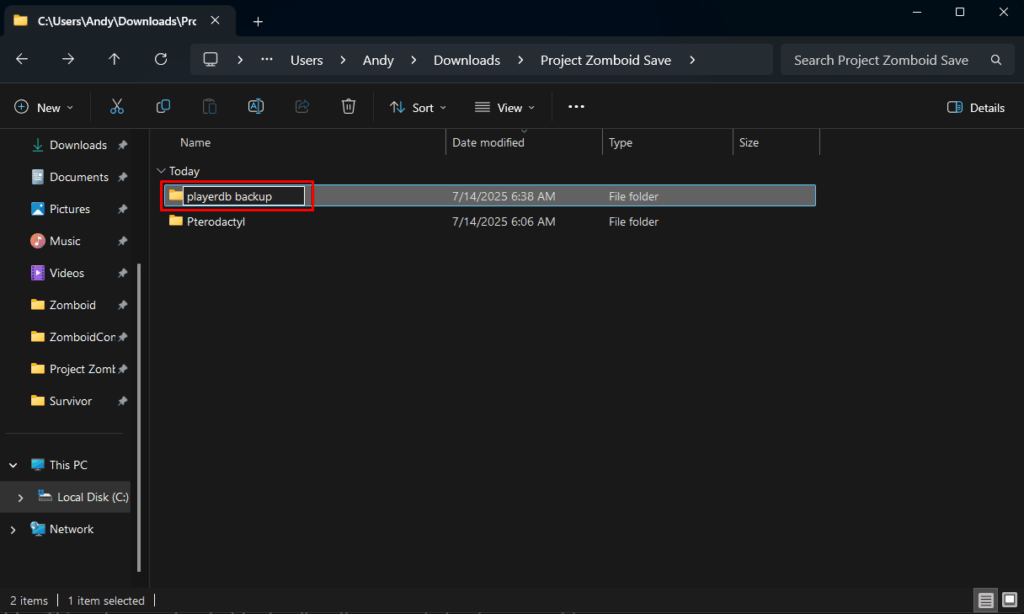
Task: Open Videos in the sidebar
Action: click(67, 273)
